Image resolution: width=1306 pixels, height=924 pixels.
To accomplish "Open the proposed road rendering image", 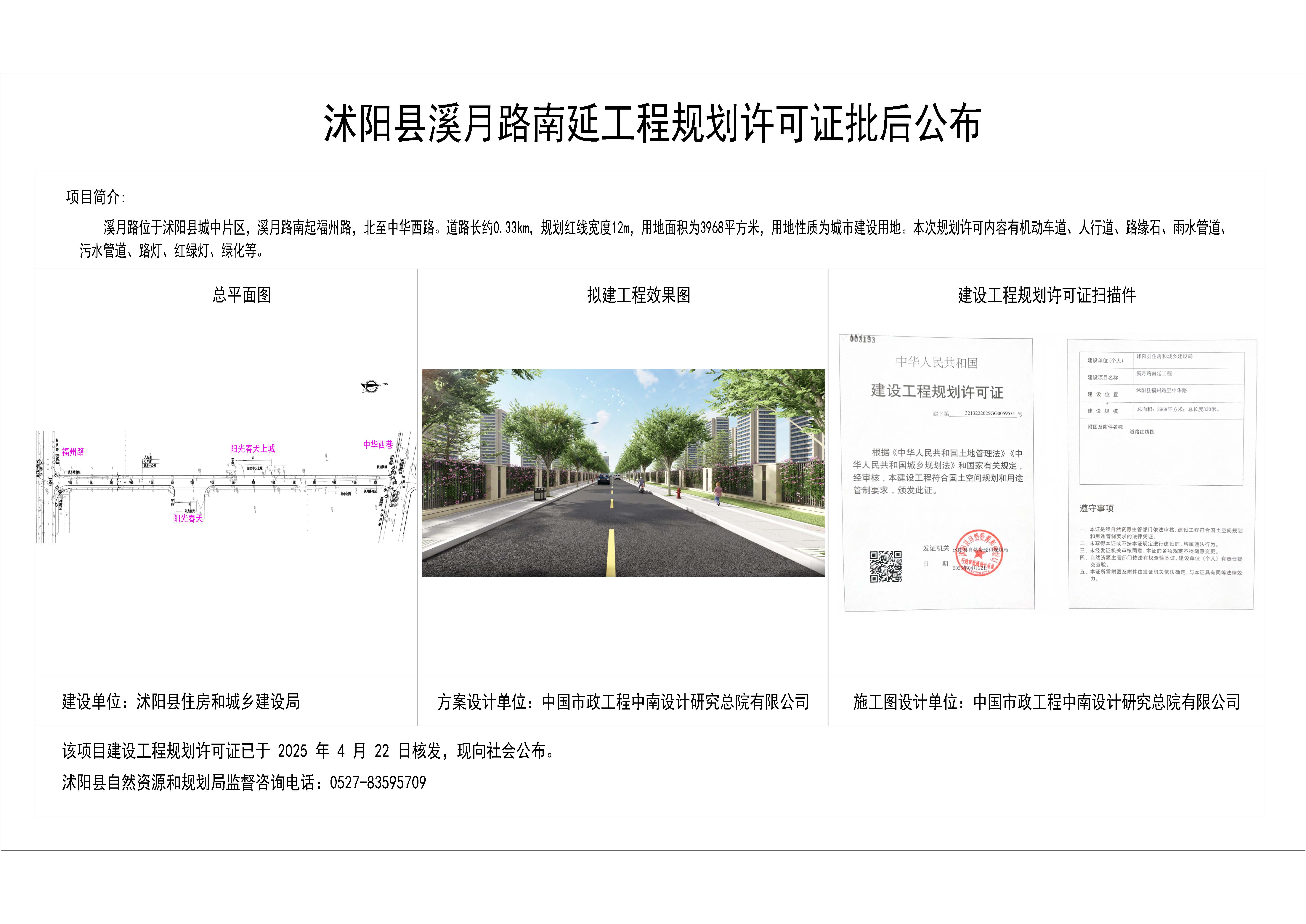I will (623, 473).
